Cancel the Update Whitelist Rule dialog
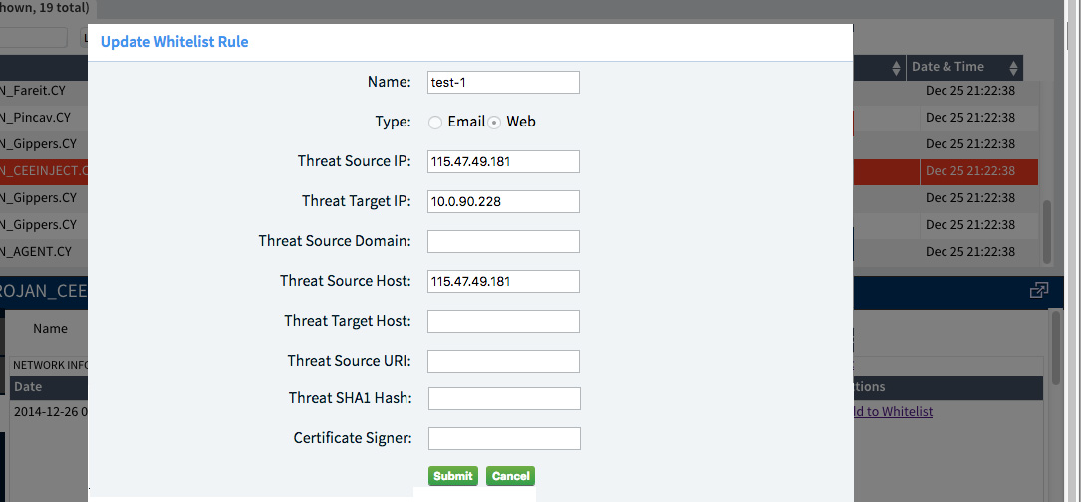 point(510,476)
